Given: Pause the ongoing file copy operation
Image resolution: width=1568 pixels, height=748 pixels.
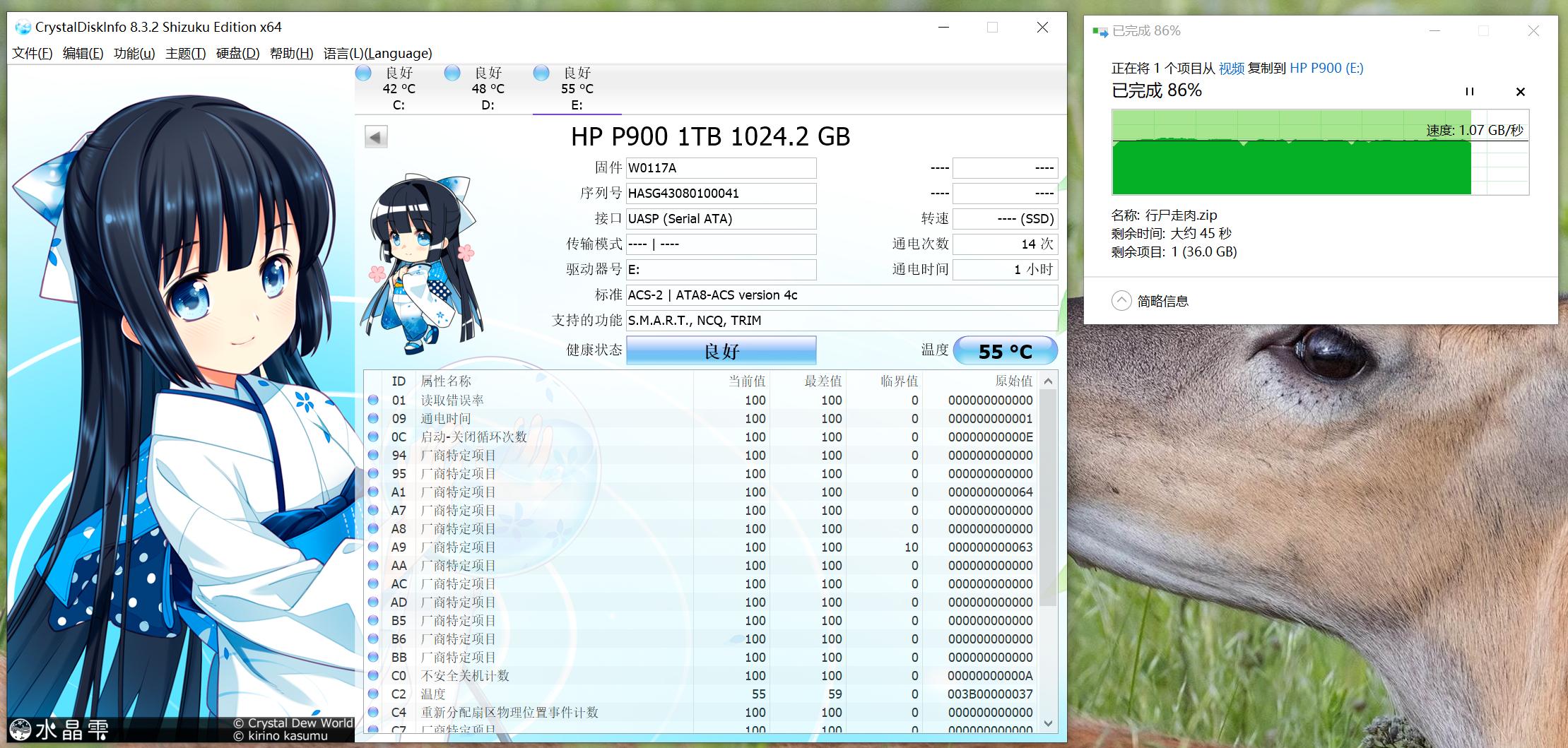Looking at the screenshot, I should (x=1469, y=92).
